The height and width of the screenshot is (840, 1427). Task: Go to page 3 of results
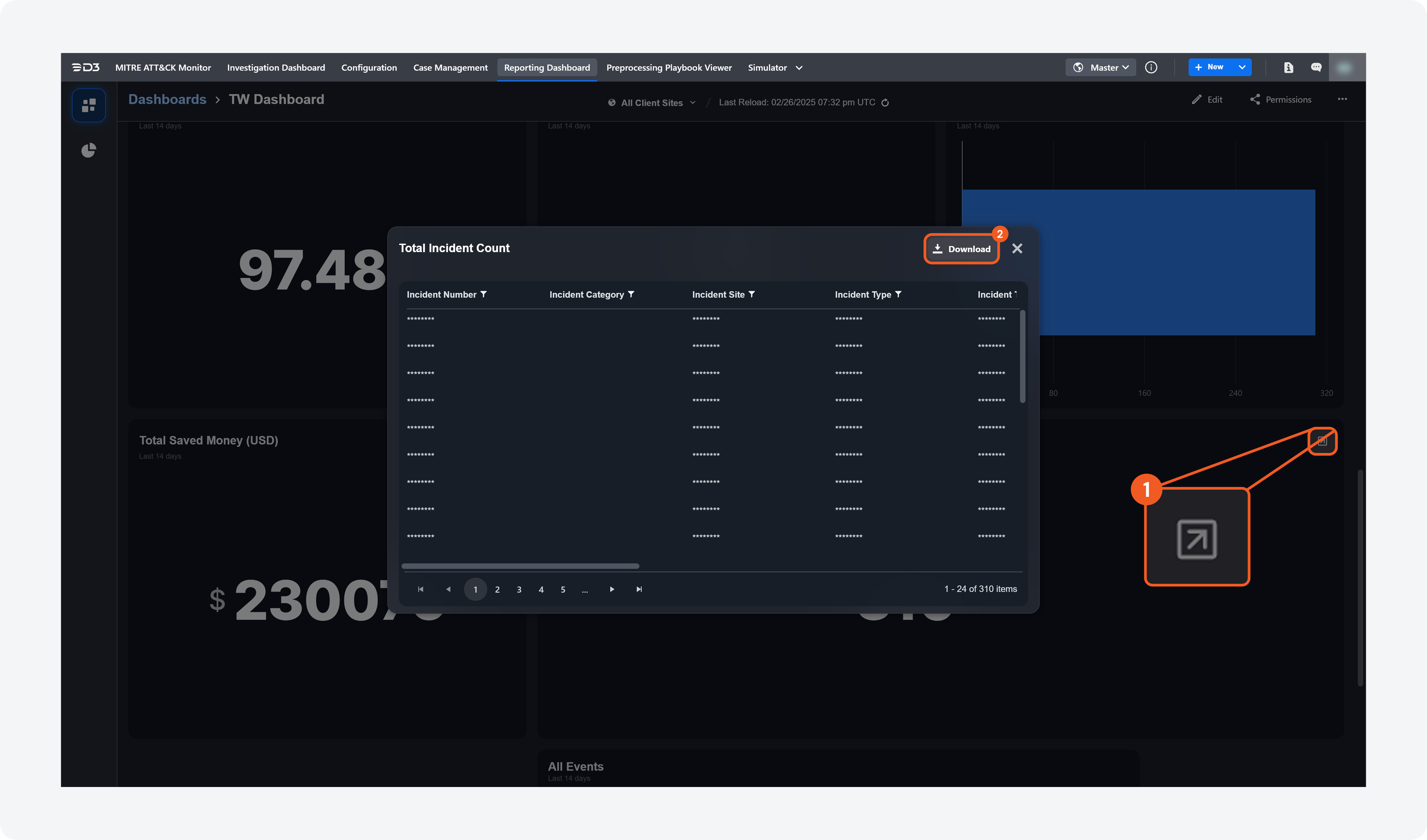tap(519, 589)
